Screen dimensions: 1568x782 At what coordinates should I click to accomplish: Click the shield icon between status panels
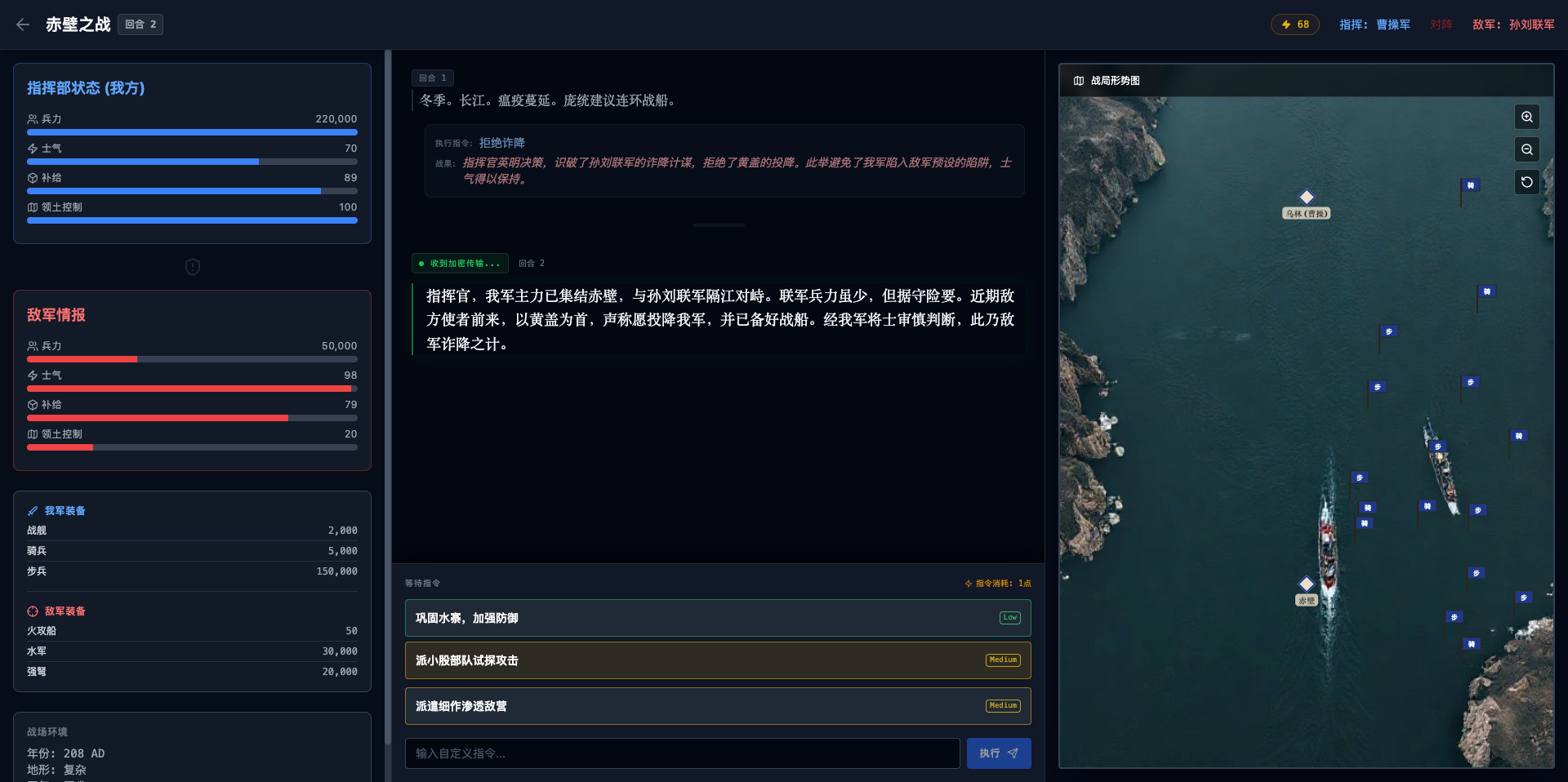[x=193, y=267]
